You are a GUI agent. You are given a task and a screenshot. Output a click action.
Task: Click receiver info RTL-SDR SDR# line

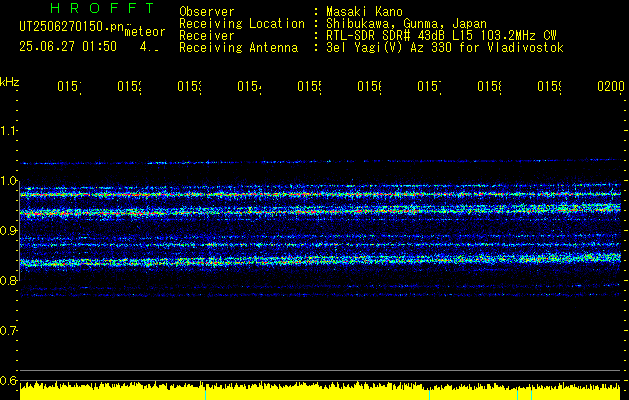(441, 36)
